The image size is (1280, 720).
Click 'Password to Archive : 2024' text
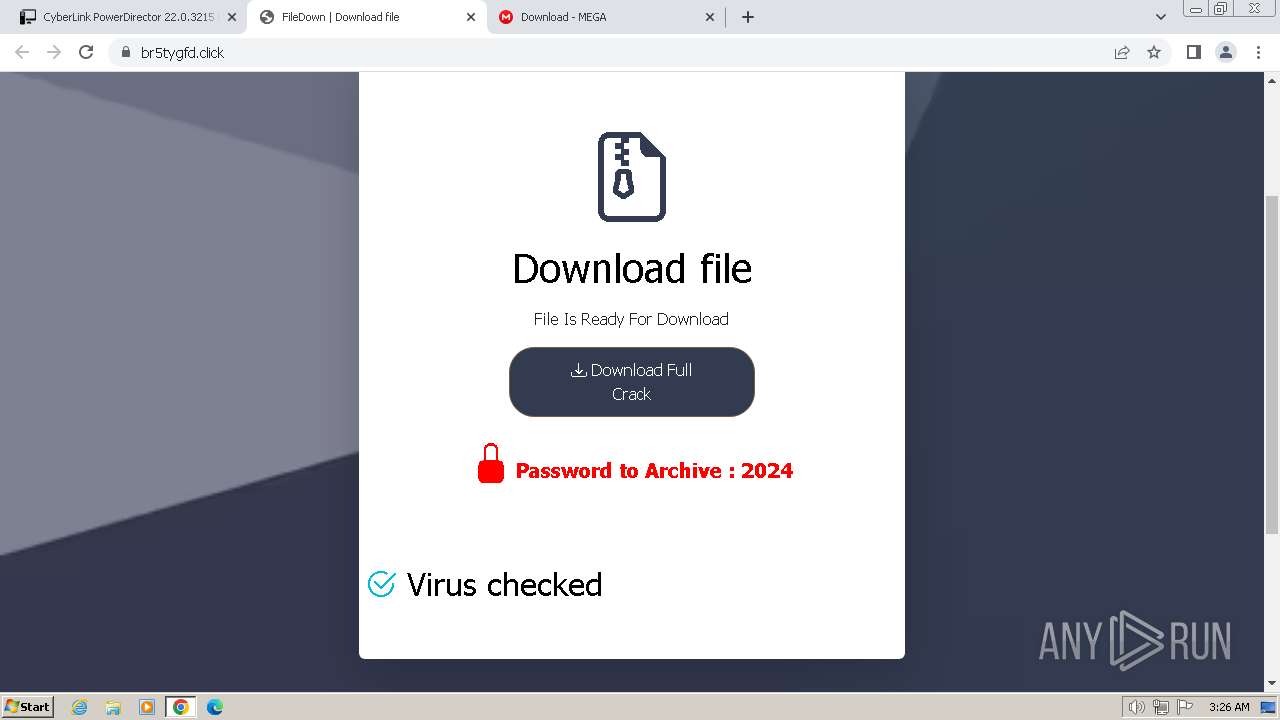pos(654,471)
